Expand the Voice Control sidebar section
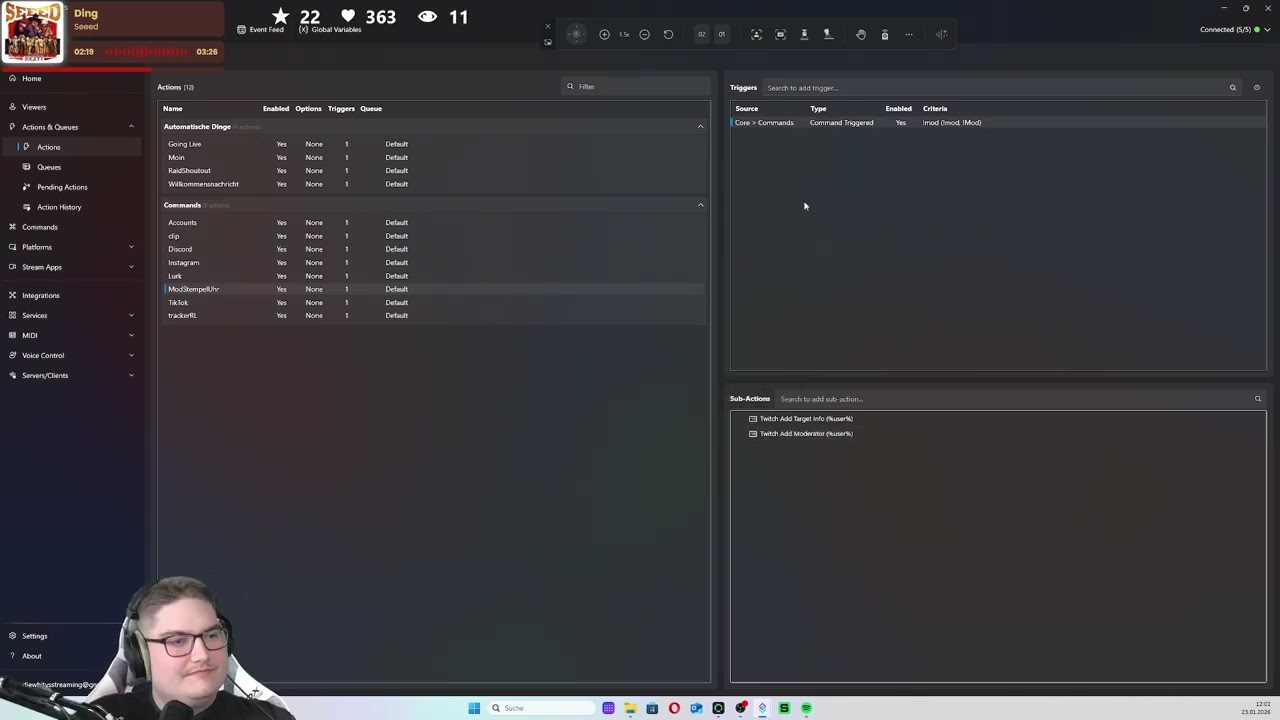 pos(131,355)
